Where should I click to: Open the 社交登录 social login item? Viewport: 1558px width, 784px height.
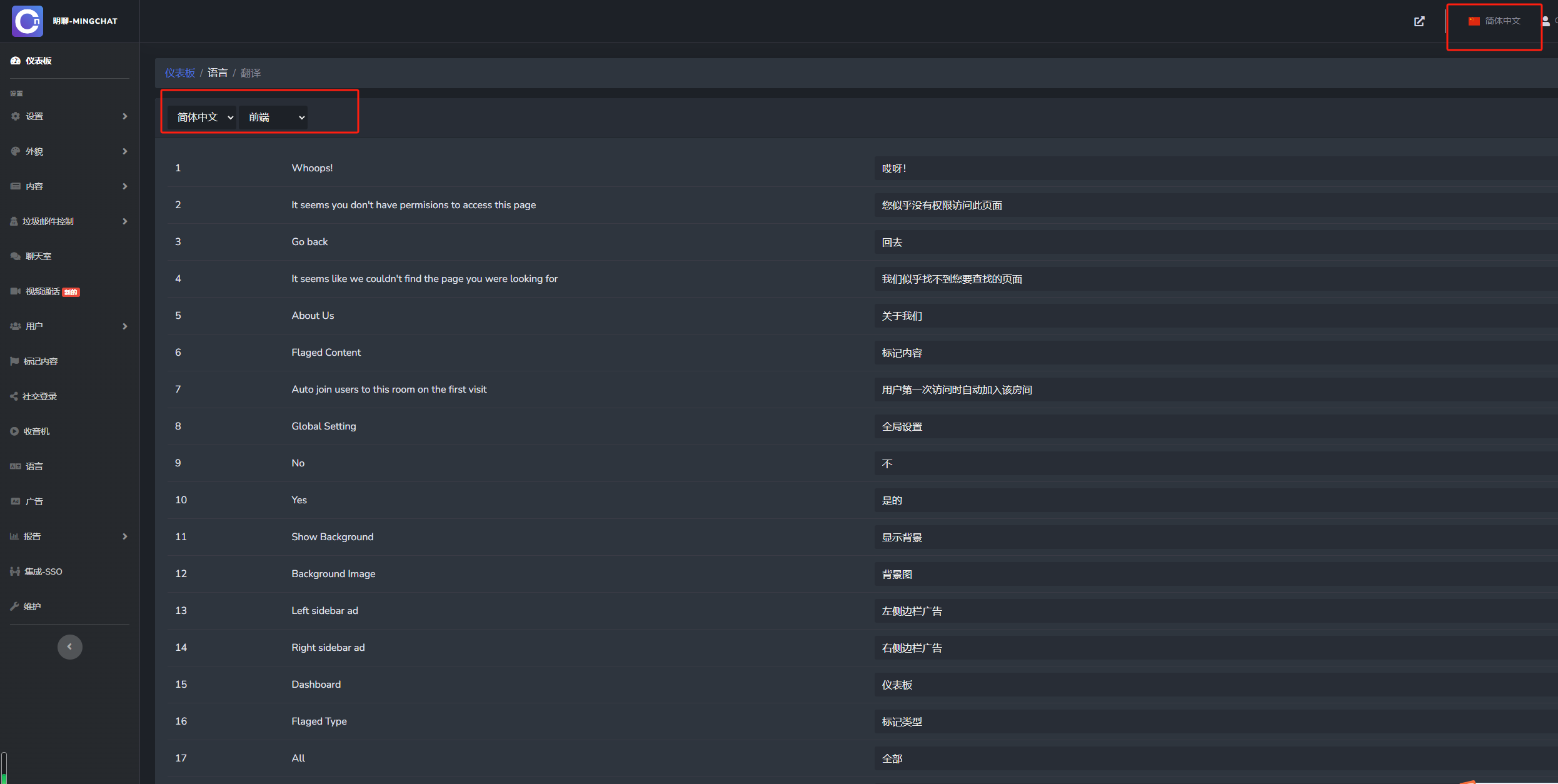click(39, 396)
